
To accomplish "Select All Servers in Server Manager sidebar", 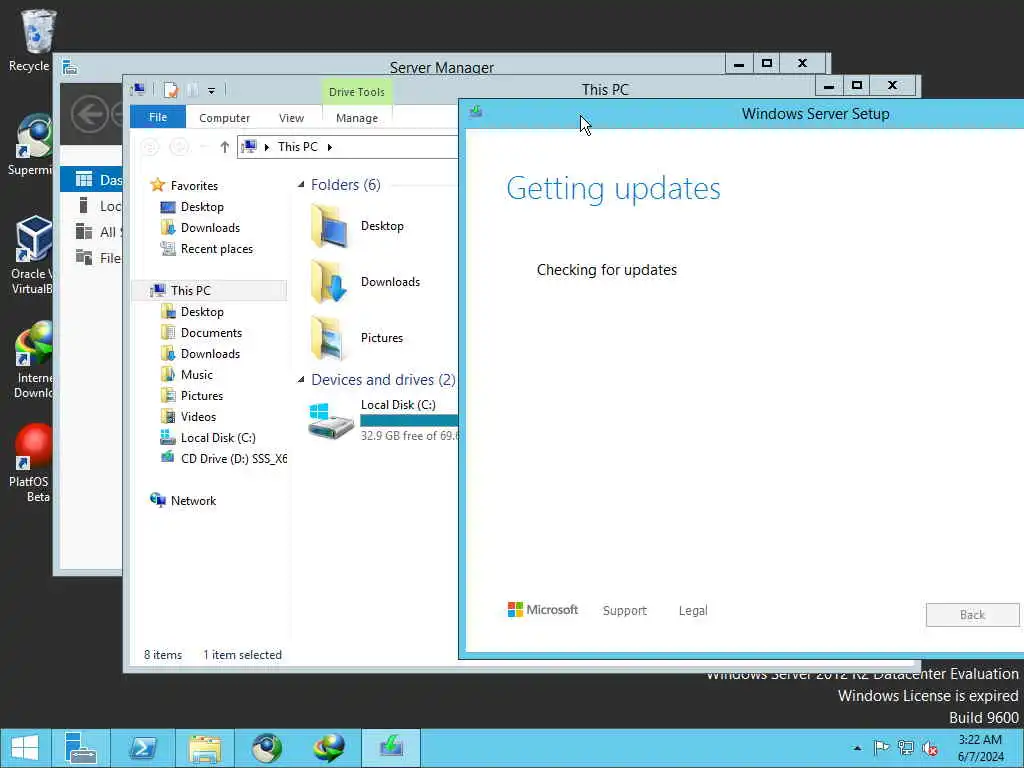I will pyautogui.click(x=91, y=232).
